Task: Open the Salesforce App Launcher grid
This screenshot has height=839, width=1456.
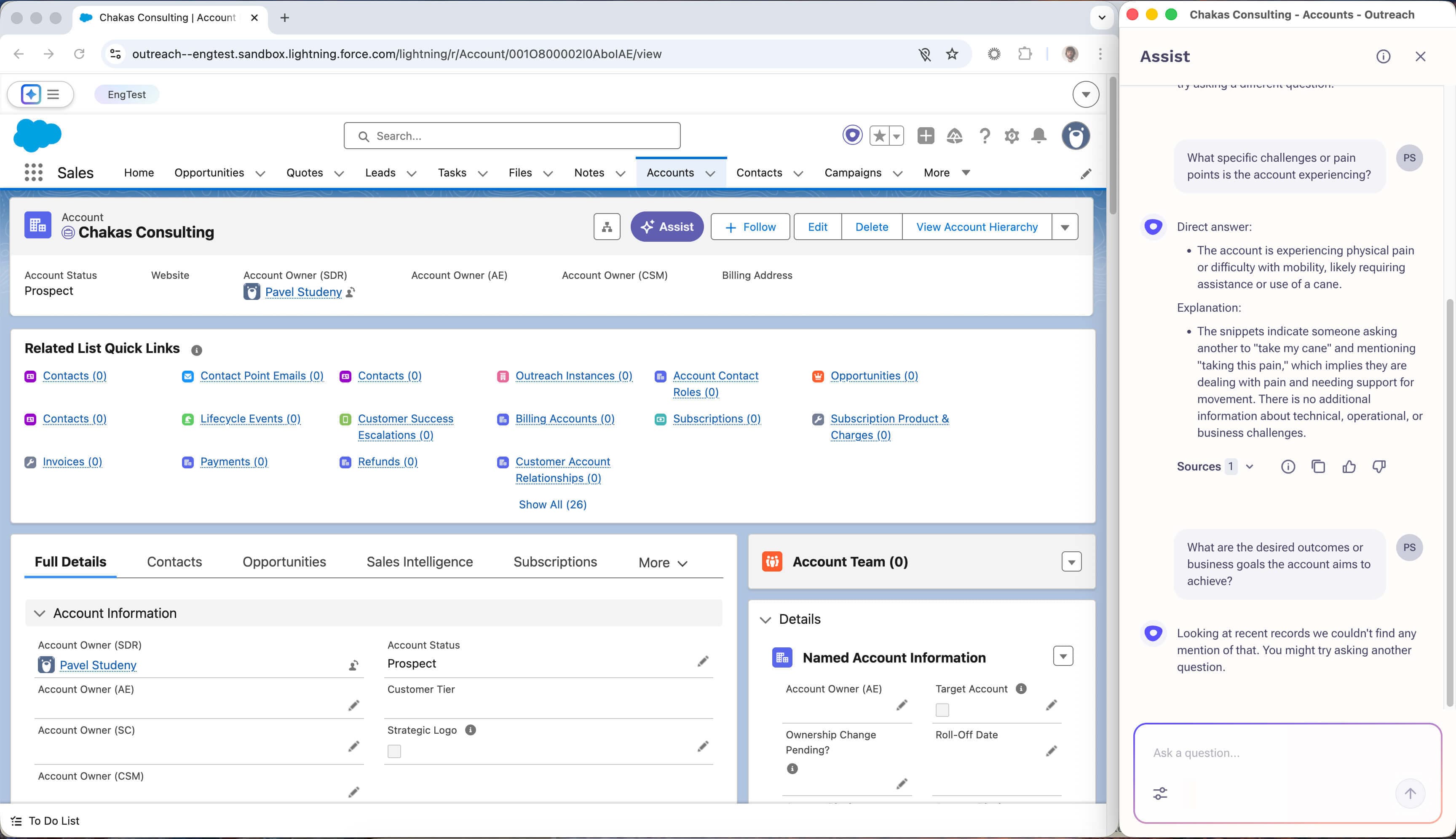Action: click(33, 173)
